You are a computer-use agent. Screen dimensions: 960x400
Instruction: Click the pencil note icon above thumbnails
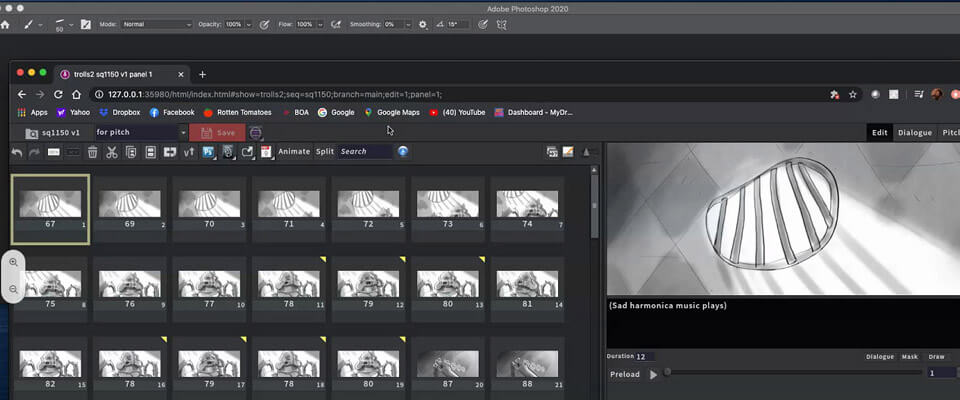568,151
